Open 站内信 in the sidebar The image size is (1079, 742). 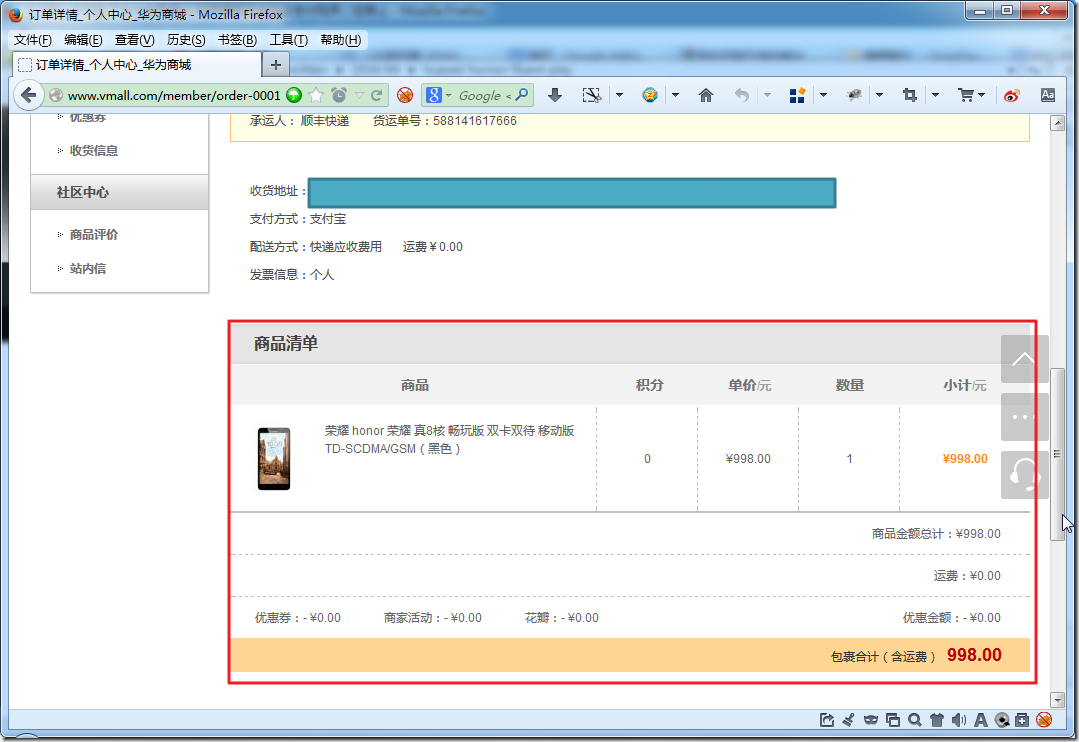pos(88,268)
